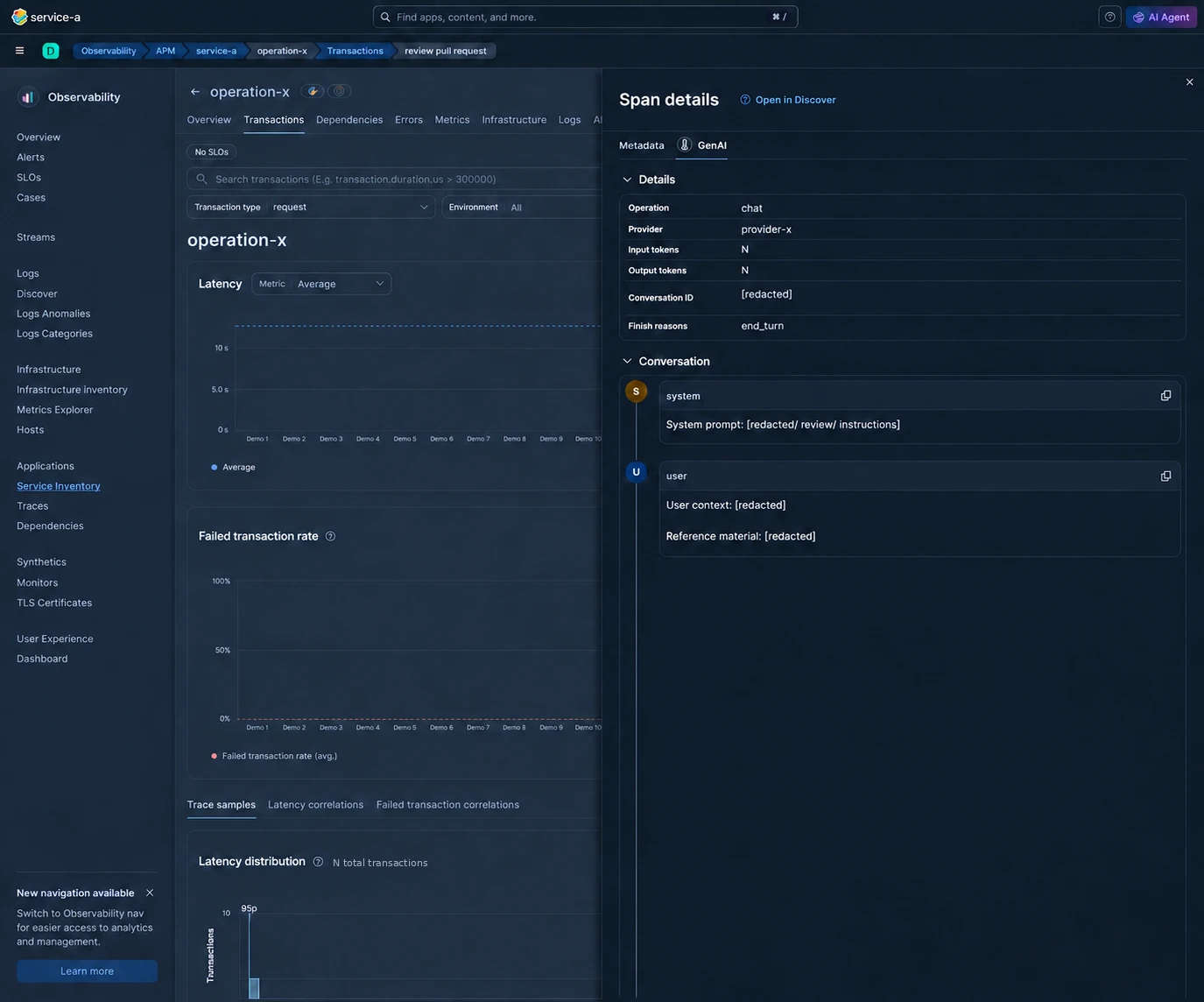Open Service Inventory in sidebar
The image size is (1204, 1002).
point(59,486)
